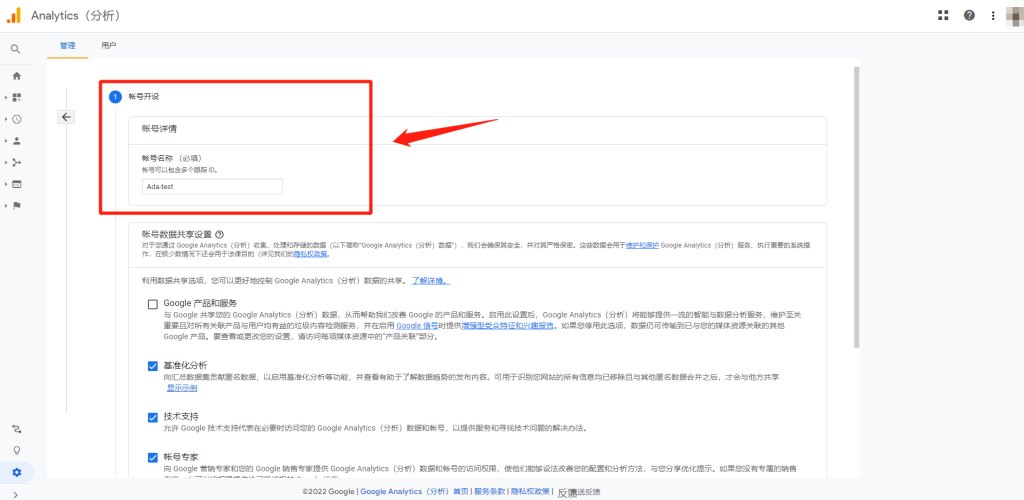Uncheck the 帐号专家 checkbox
1024x500 pixels.
click(153, 458)
